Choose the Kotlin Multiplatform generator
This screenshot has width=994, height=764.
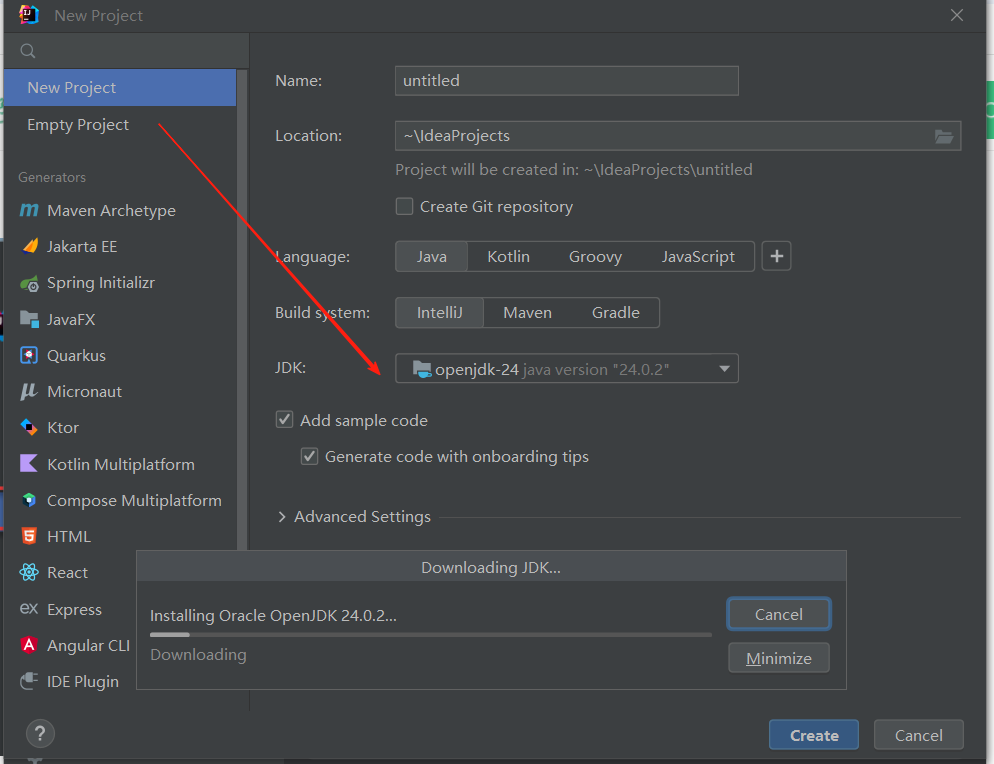point(120,464)
